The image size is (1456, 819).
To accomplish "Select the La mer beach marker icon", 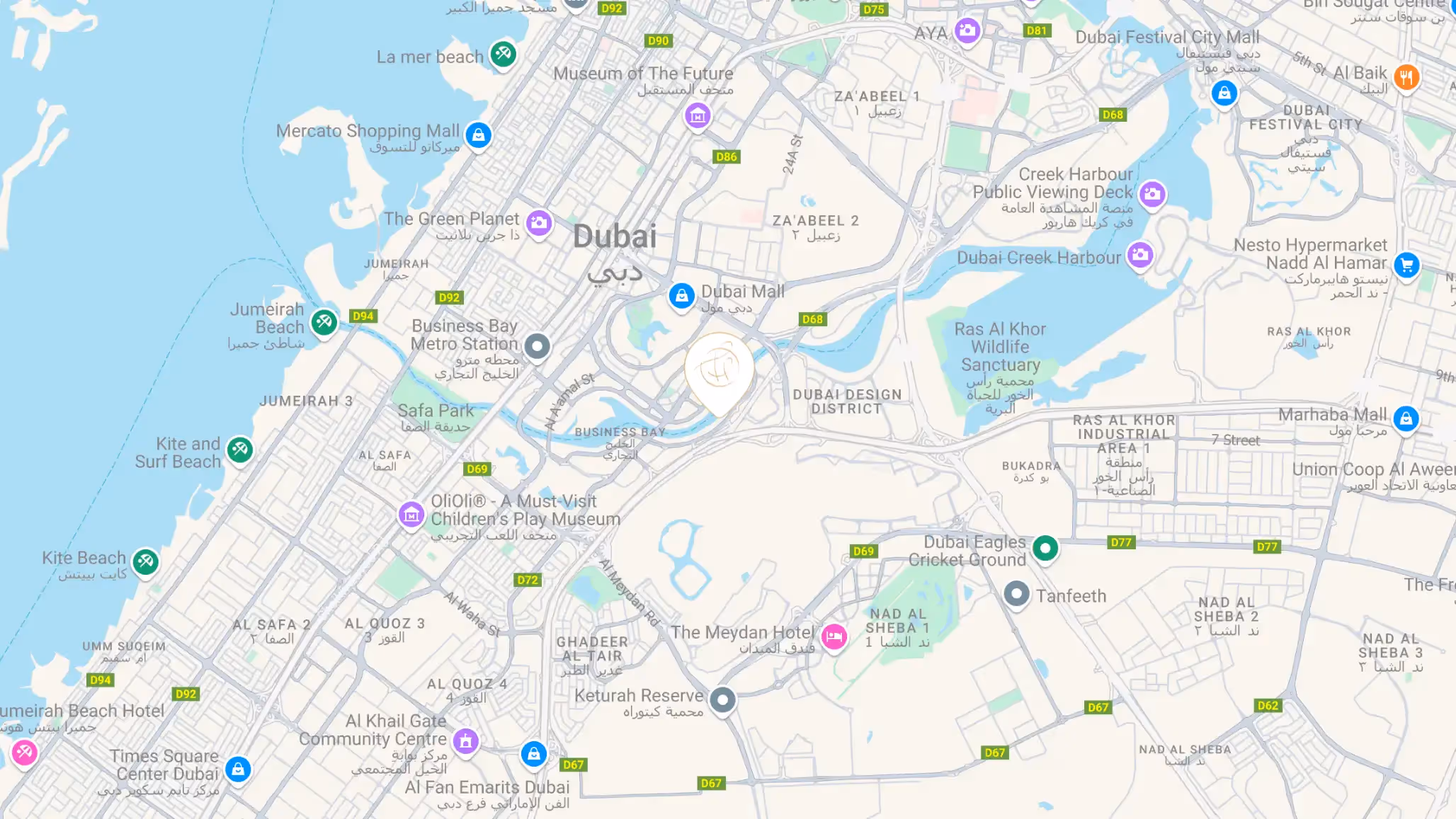I will 503,54.
